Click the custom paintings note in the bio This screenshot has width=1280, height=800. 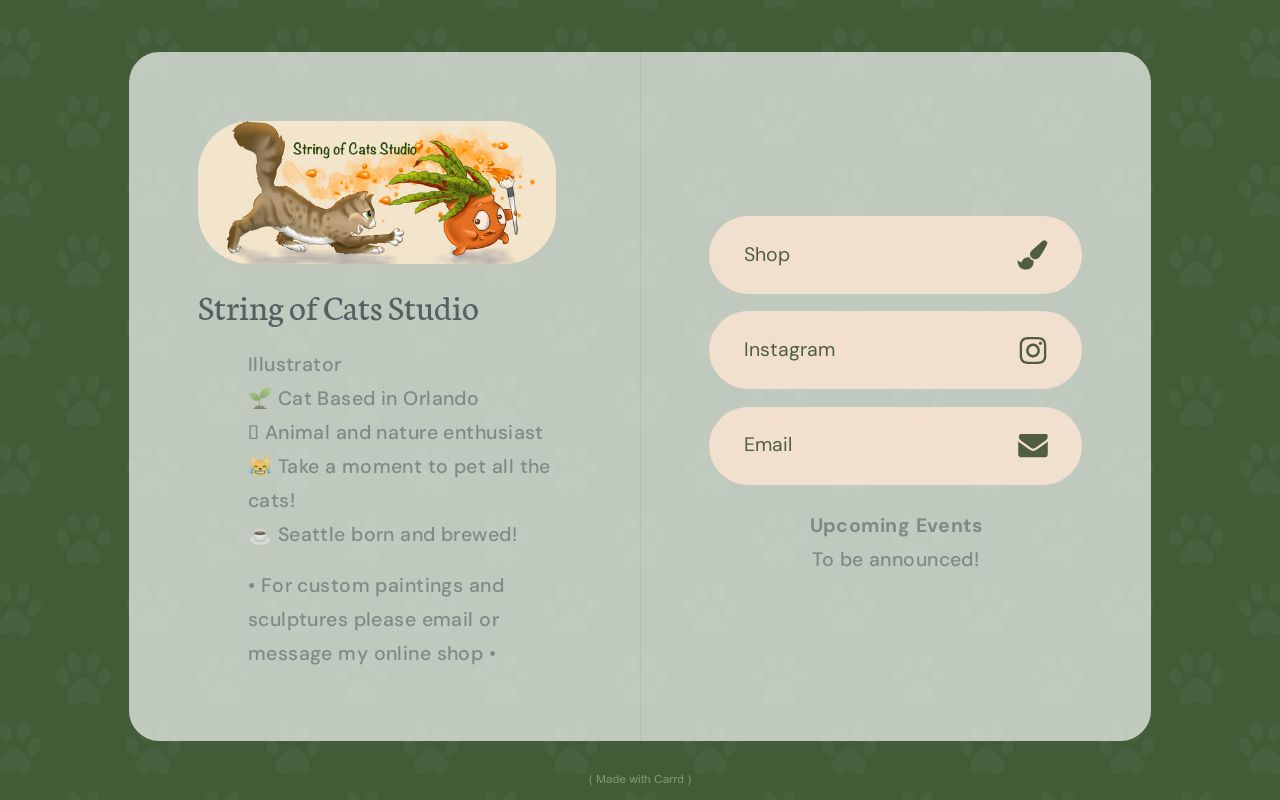pos(376,619)
